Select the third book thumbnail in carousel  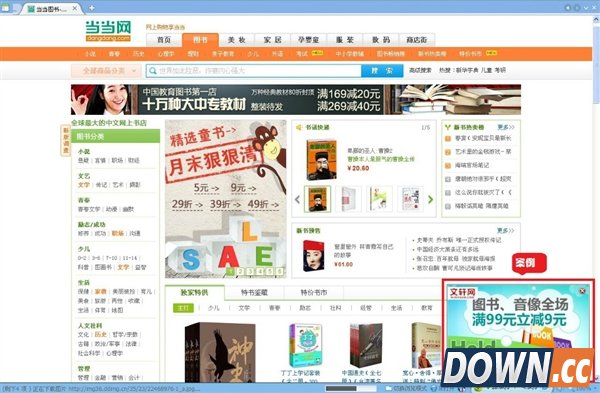pyautogui.click(x=379, y=199)
